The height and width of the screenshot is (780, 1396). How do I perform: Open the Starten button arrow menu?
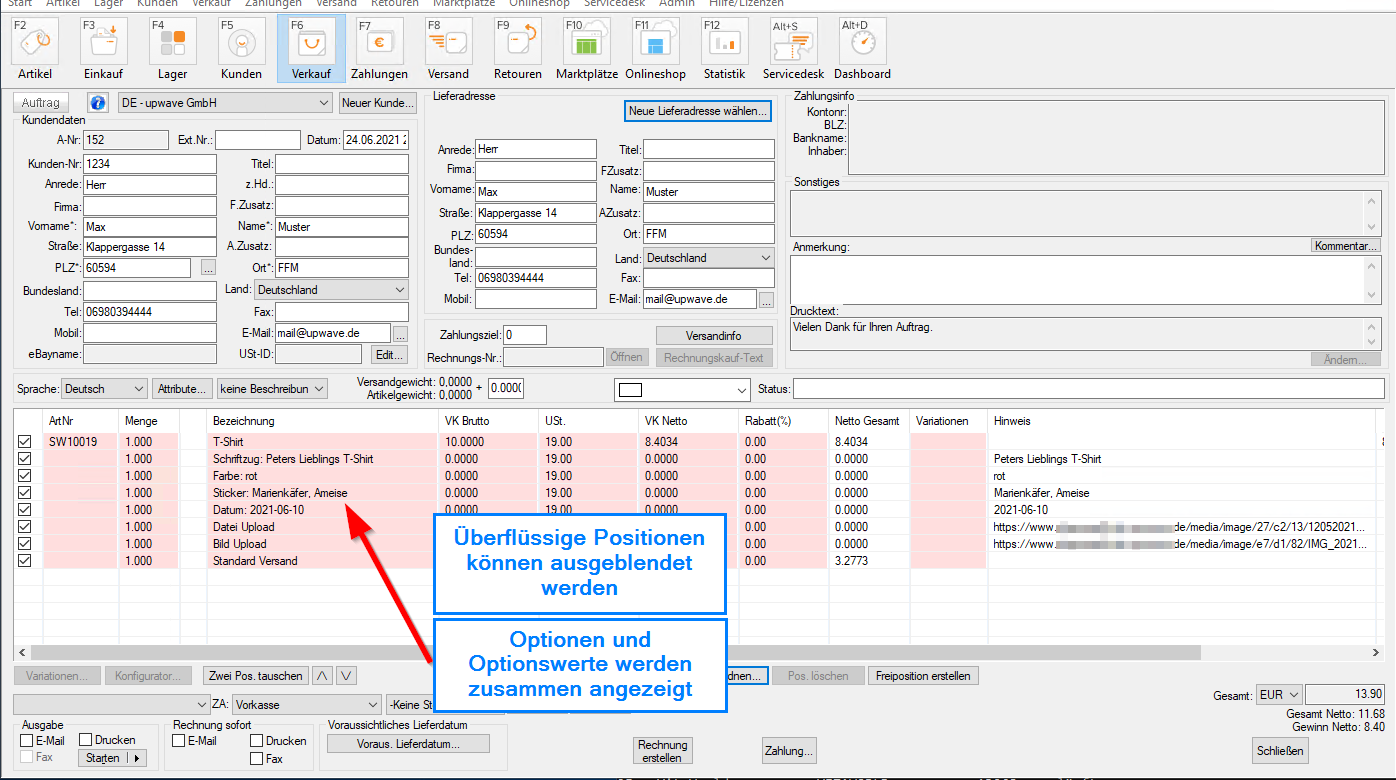pos(137,758)
